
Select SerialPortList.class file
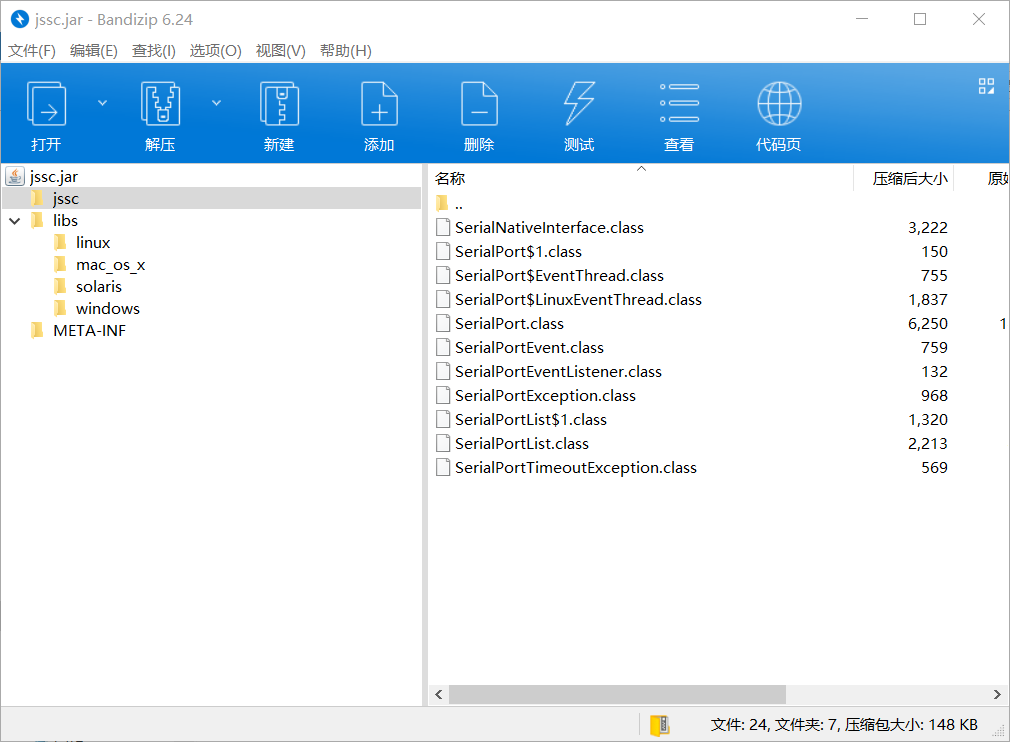(x=522, y=444)
